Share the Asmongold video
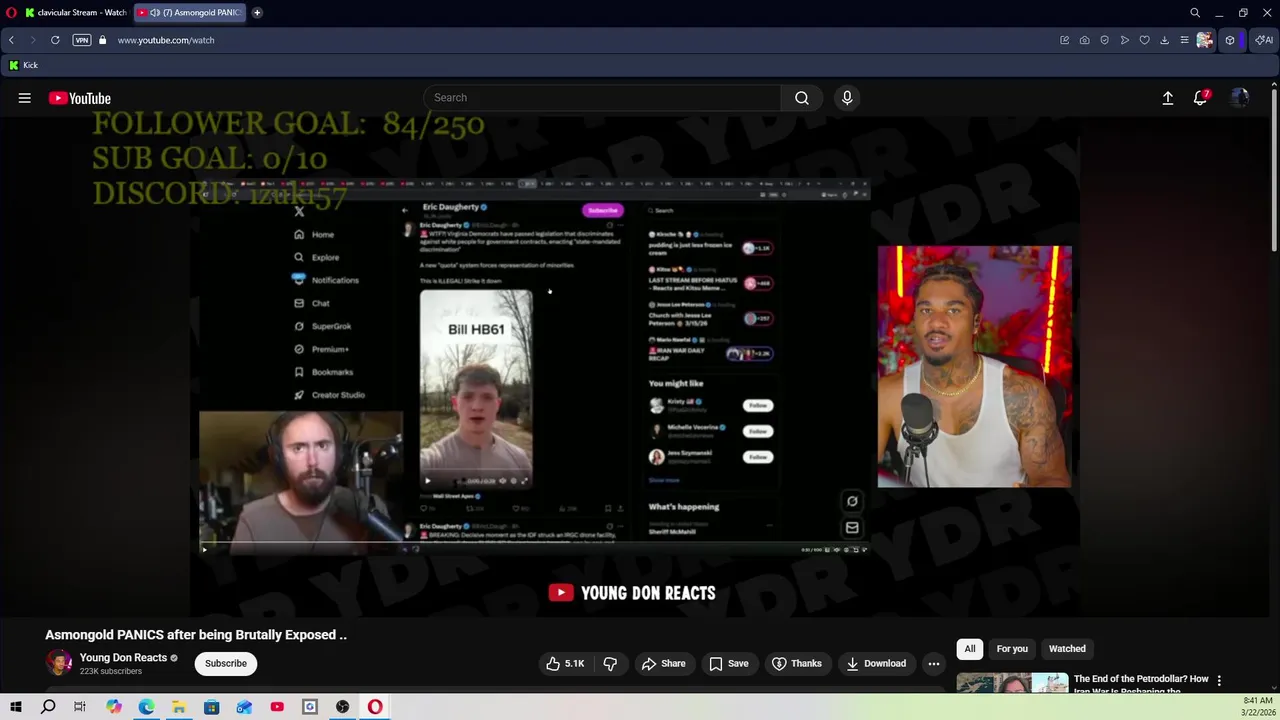1280x720 pixels. 664,664
